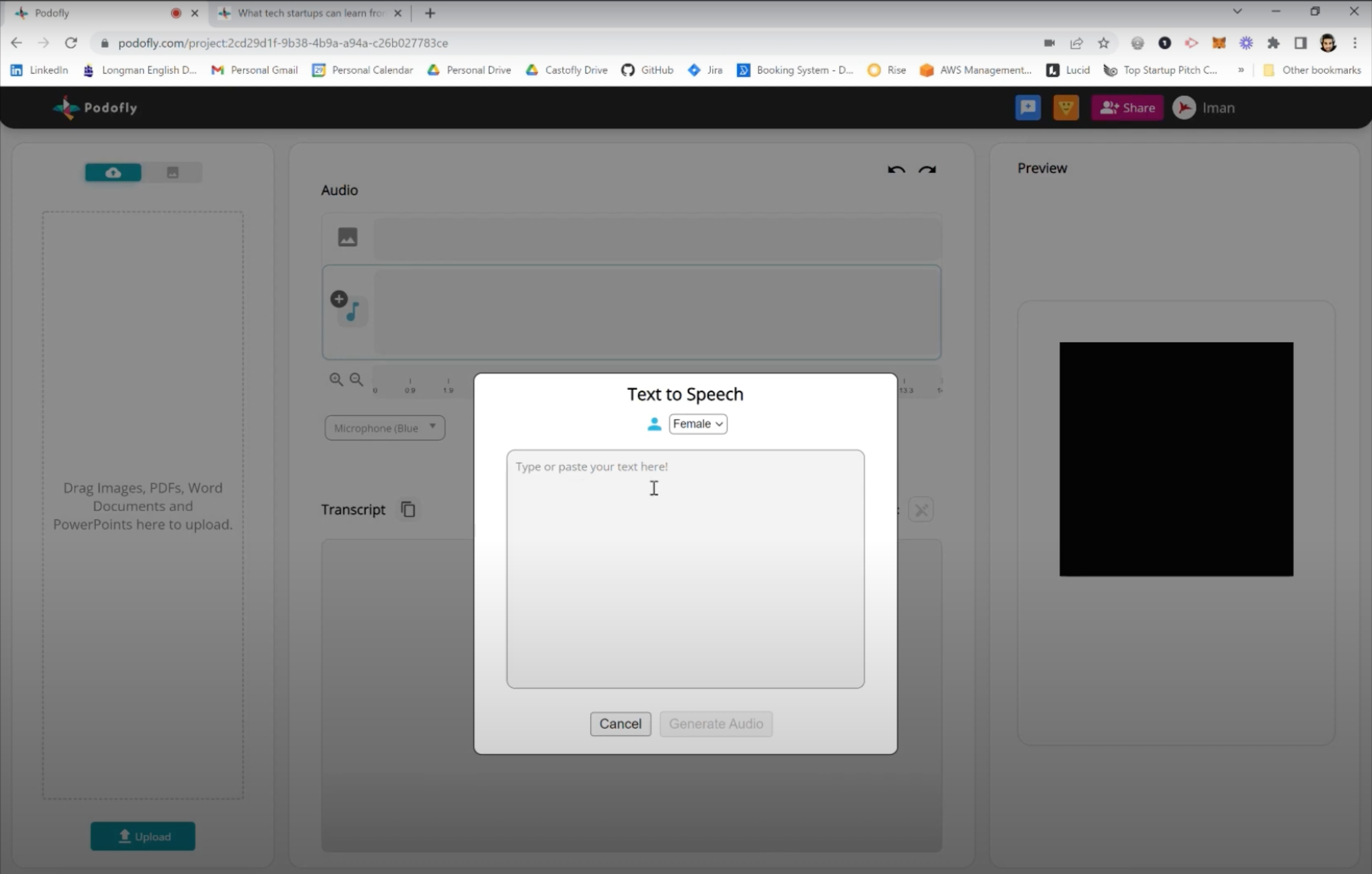Click the black preview thumbnail
The height and width of the screenshot is (874, 1372).
click(x=1176, y=459)
